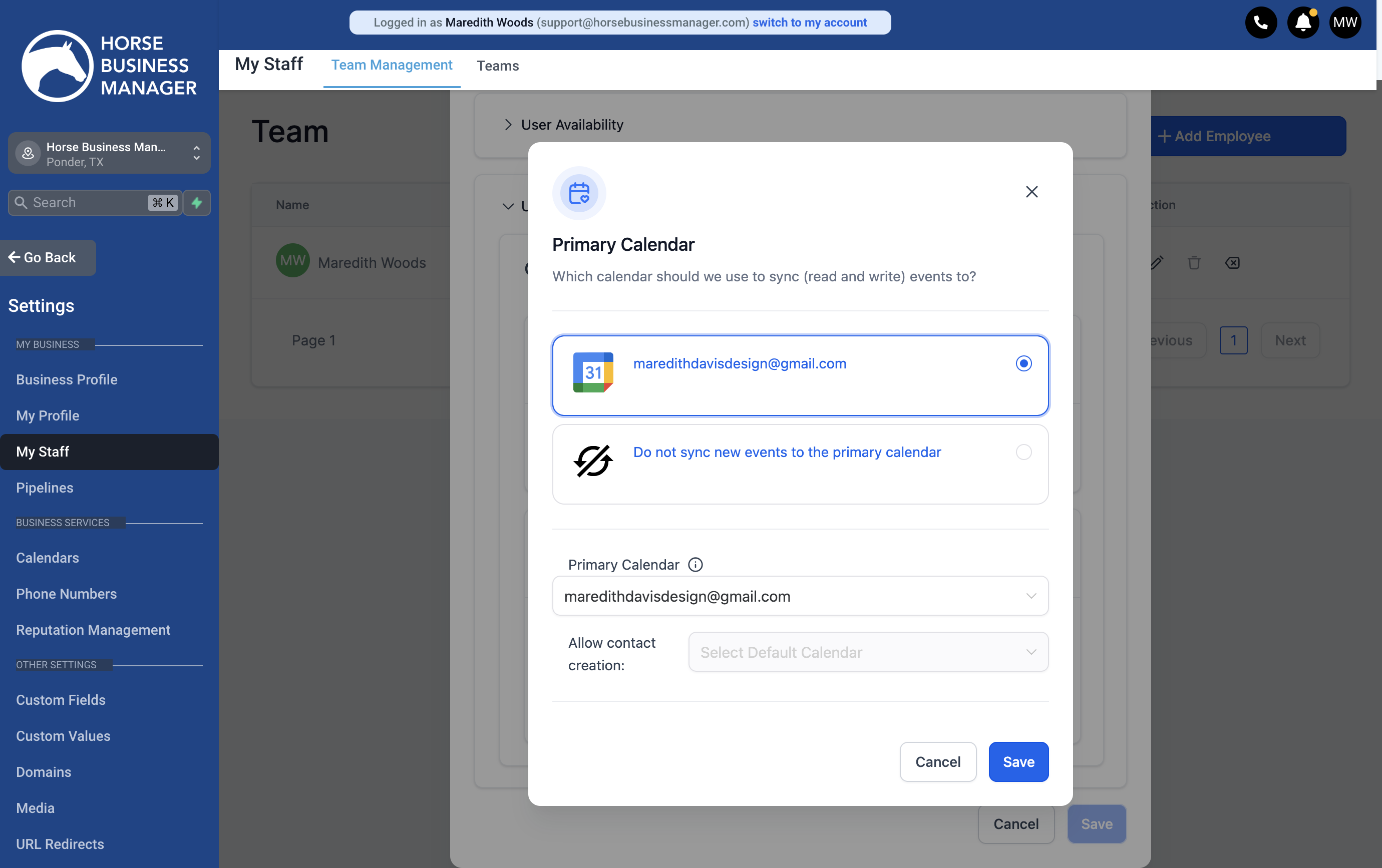Click Cancel in Primary Calendar dialog
Screen dimensions: 1382x868
938,762
